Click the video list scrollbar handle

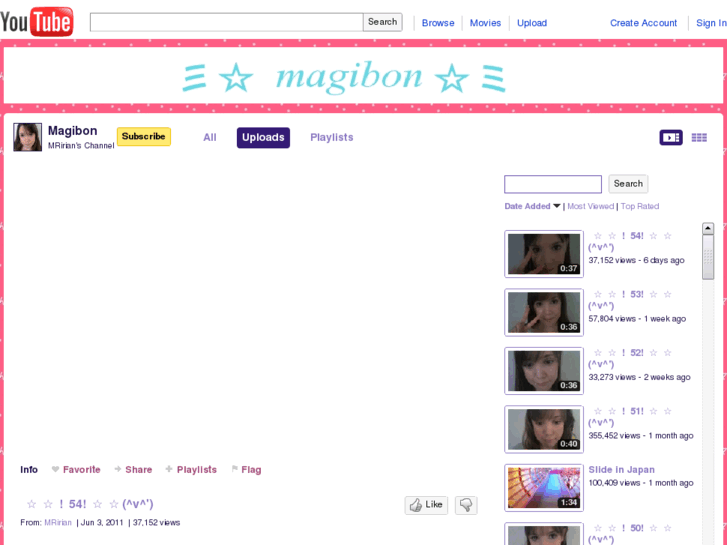pyautogui.click(x=708, y=257)
